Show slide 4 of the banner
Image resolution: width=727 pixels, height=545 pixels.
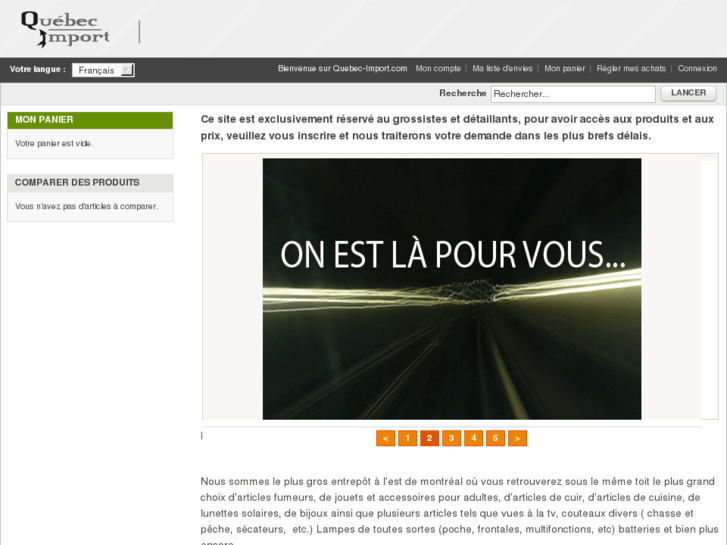473,438
